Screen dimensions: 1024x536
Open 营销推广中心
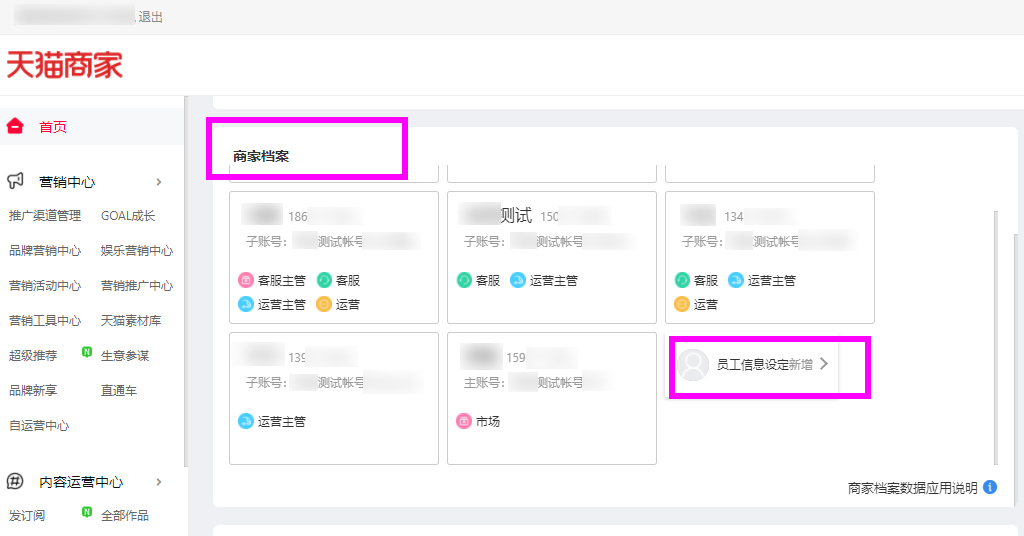click(136, 286)
